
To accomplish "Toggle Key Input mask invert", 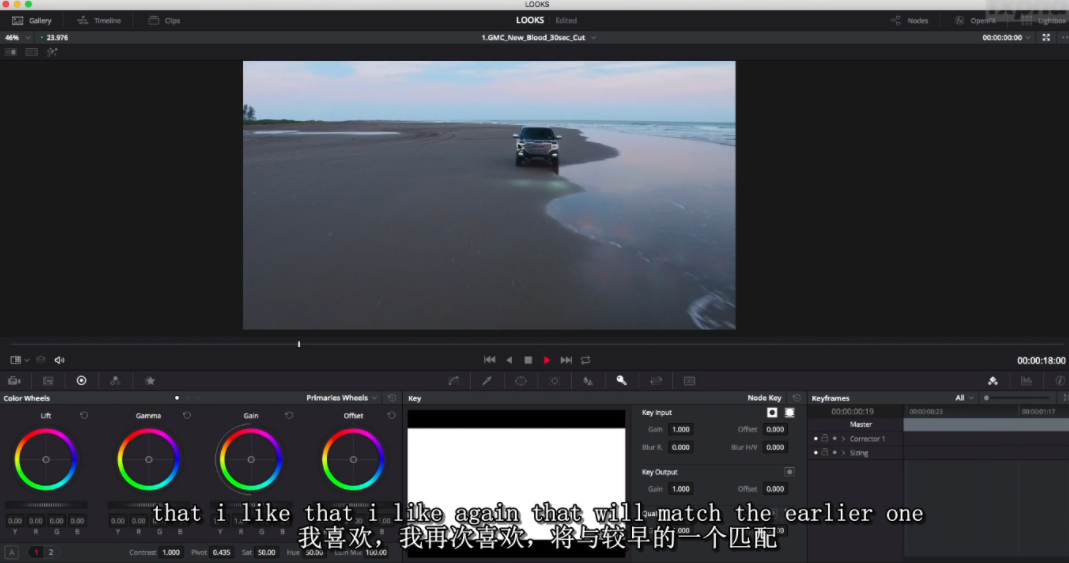I will (x=789, y=412).
